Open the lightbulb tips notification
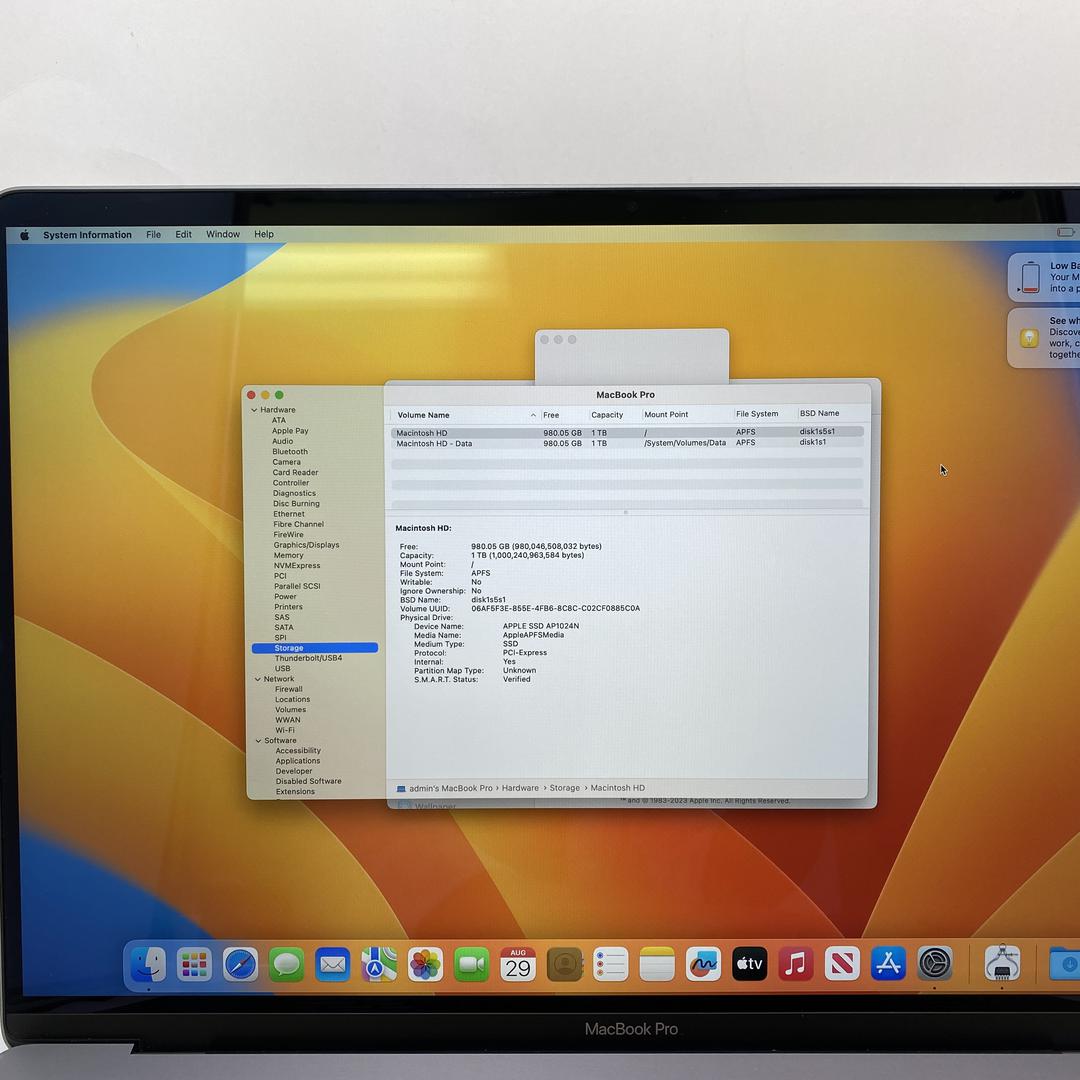 (x=1043, y=338)
